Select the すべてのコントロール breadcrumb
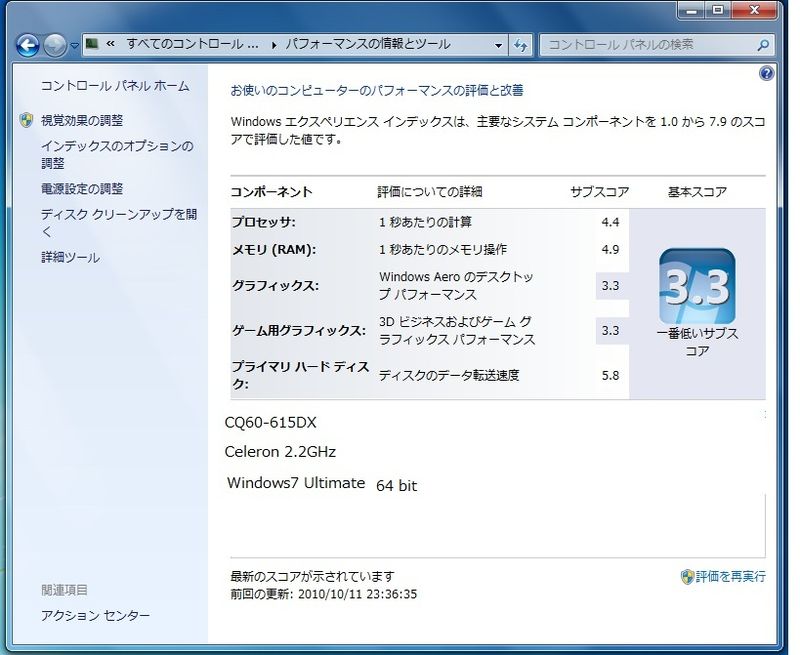Viewport: 800px width, 655px height. [x=192, y=44]
